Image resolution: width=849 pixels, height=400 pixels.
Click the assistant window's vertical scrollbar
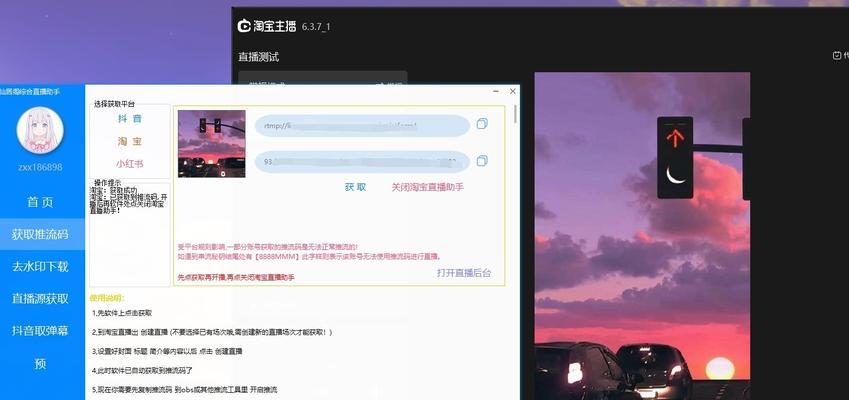tap(515, 114)
